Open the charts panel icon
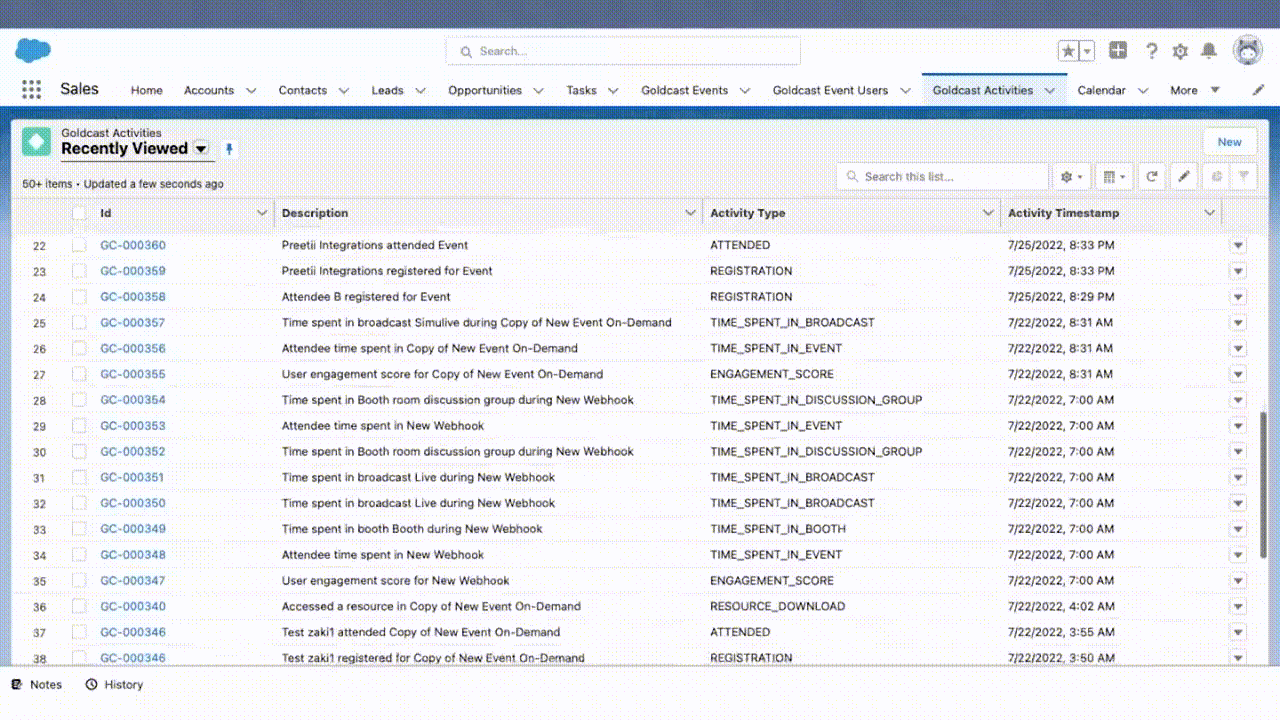Image resolution: width=1280 pixels, height=720 pixels. 1216,176
